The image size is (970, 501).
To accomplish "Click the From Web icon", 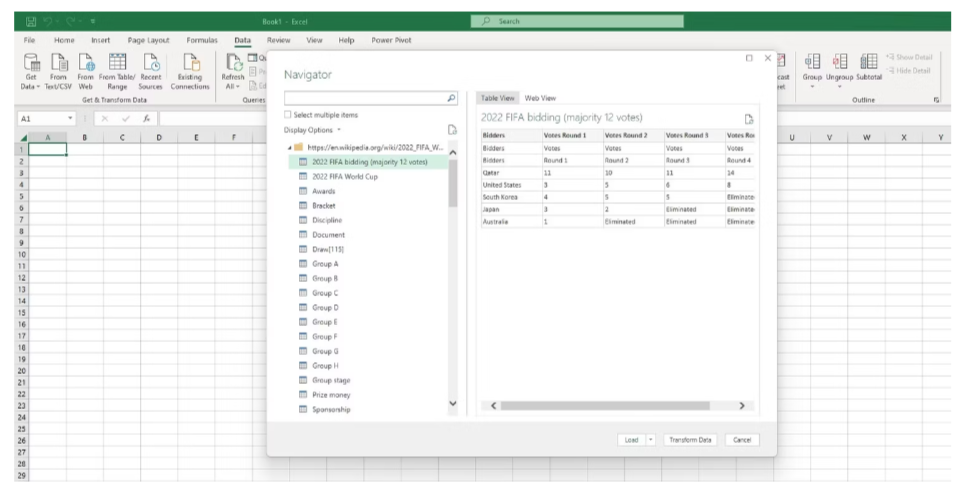I will click(x=85, y=62).
